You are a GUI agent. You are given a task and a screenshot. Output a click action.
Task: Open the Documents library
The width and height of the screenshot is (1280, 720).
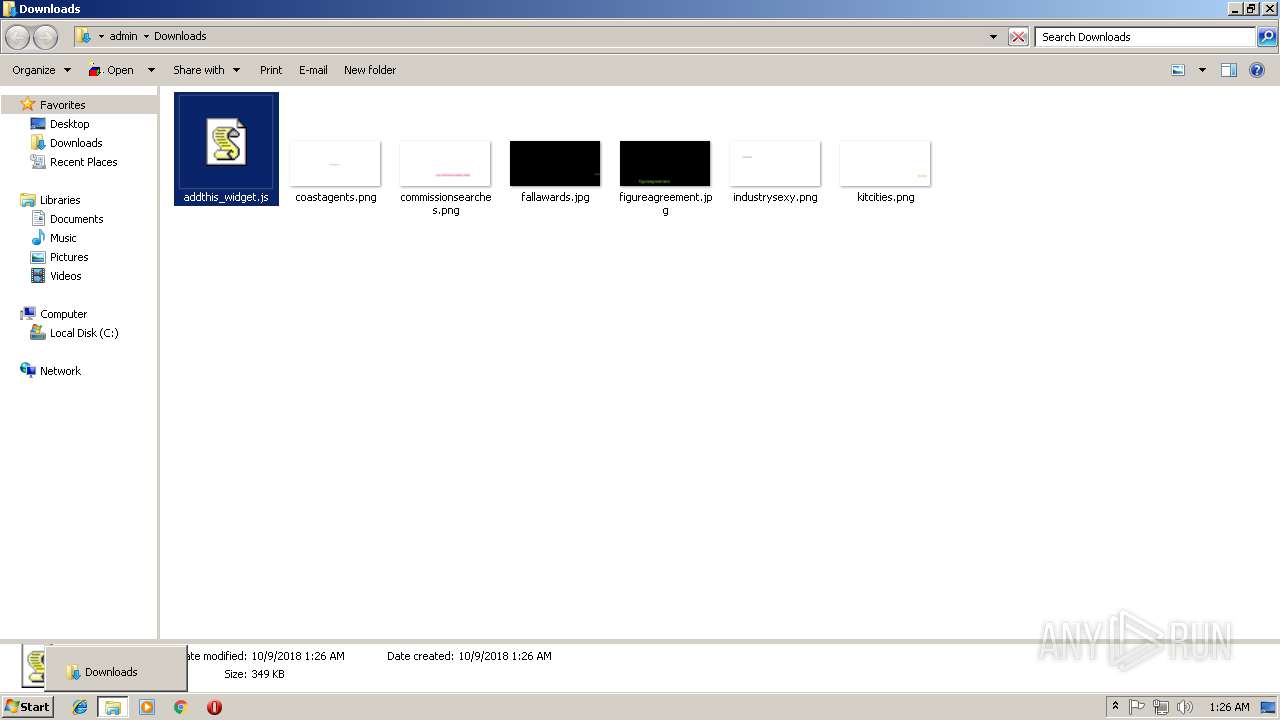click(x=76, y=219)
